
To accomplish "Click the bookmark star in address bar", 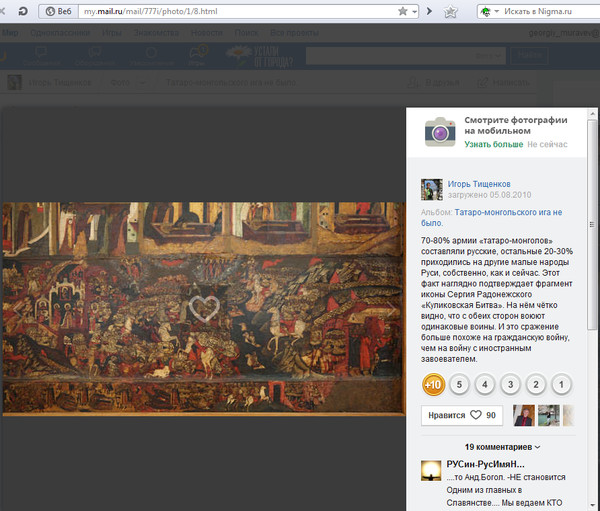I will pyautogui.click(x=403, y=11).
